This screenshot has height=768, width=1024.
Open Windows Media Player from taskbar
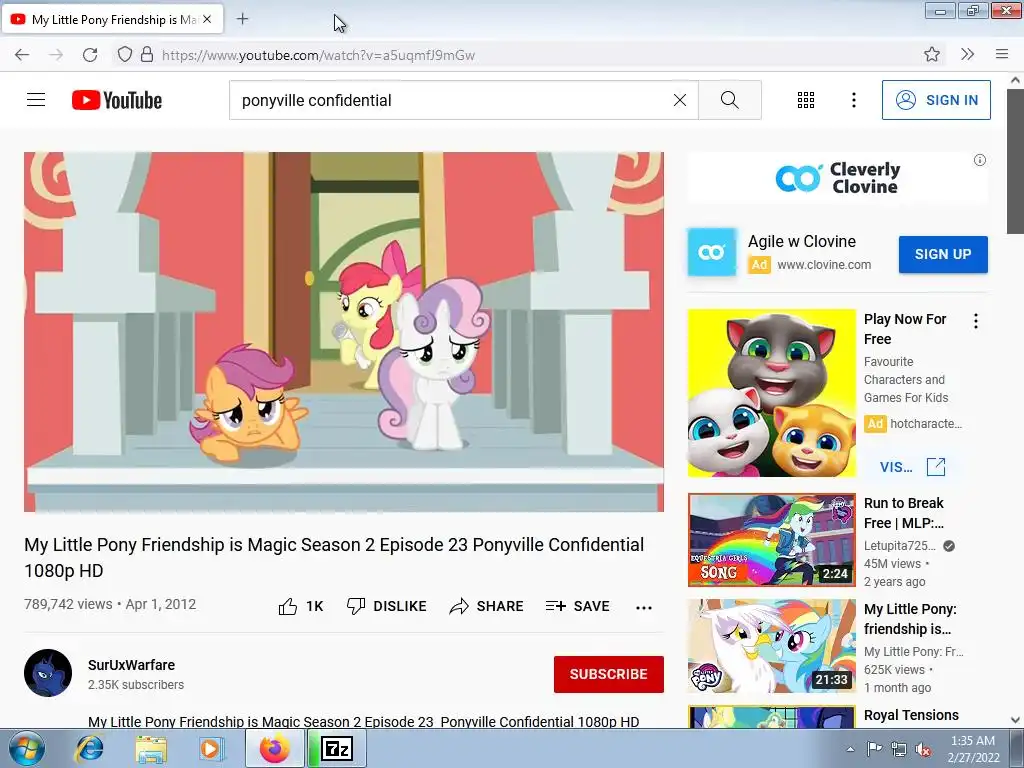(x=210, y=748)
